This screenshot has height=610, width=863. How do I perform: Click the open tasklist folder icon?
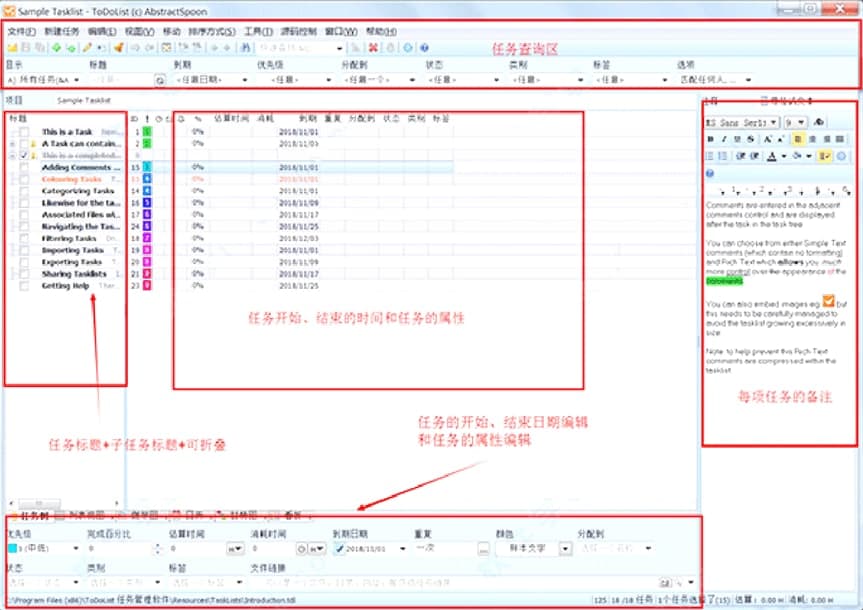coord(12,48)
